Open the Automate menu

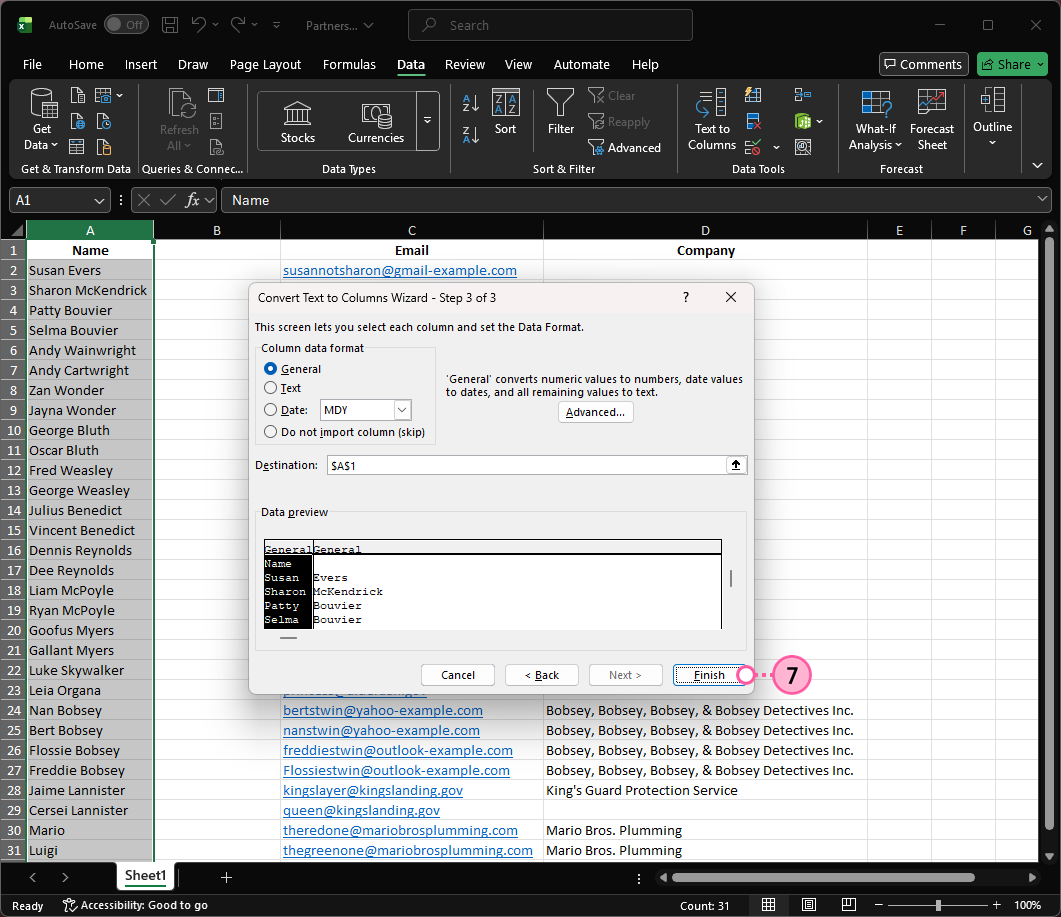(x=581, y=64)
